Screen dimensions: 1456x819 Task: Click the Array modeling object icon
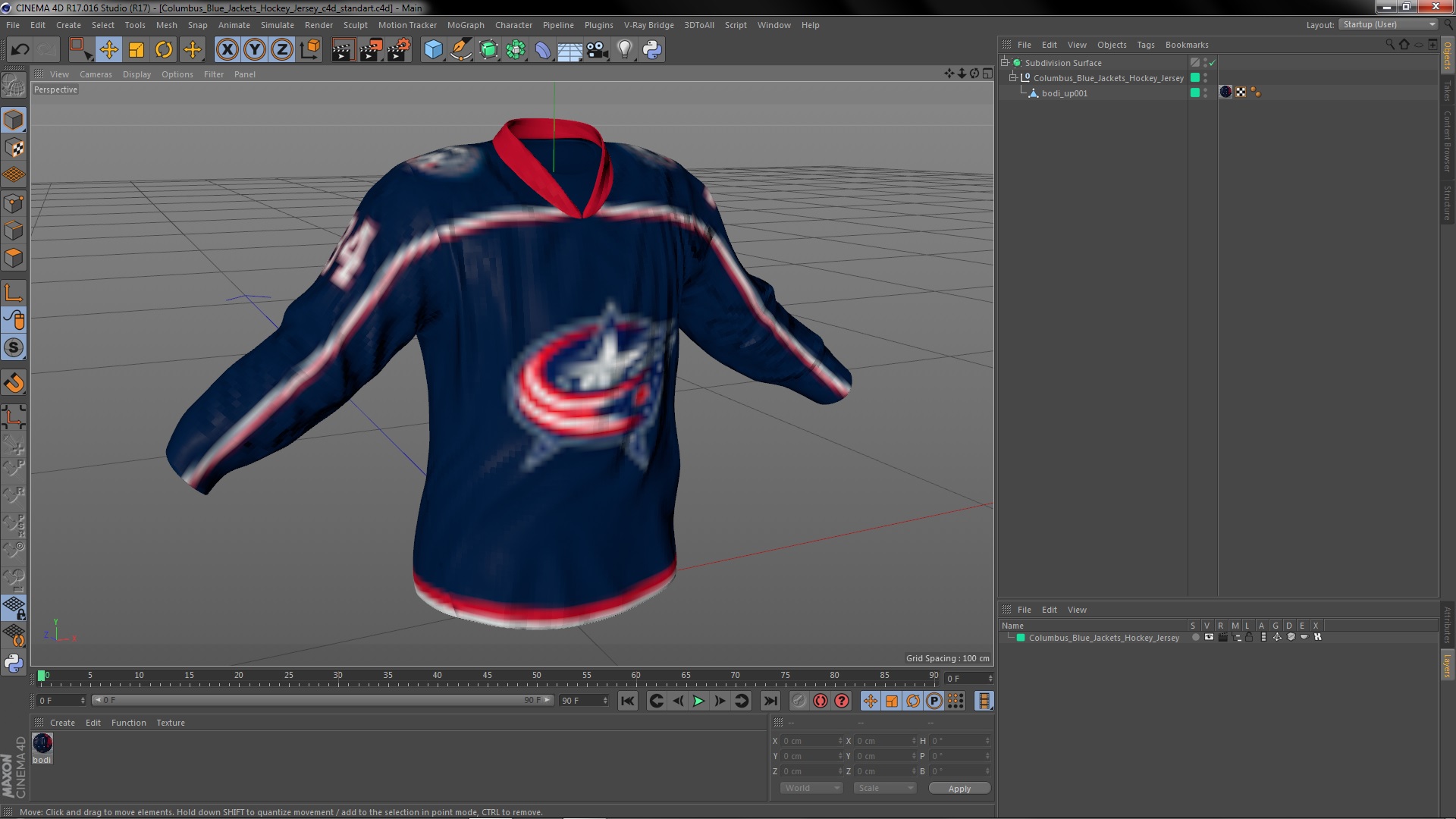(x=516, y=50)
